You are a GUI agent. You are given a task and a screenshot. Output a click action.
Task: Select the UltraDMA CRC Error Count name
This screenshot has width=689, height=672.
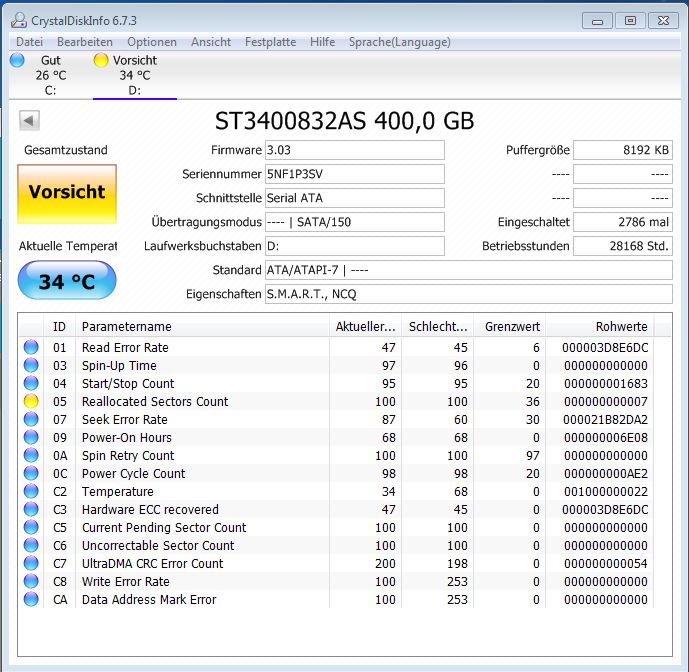point(152,563)
